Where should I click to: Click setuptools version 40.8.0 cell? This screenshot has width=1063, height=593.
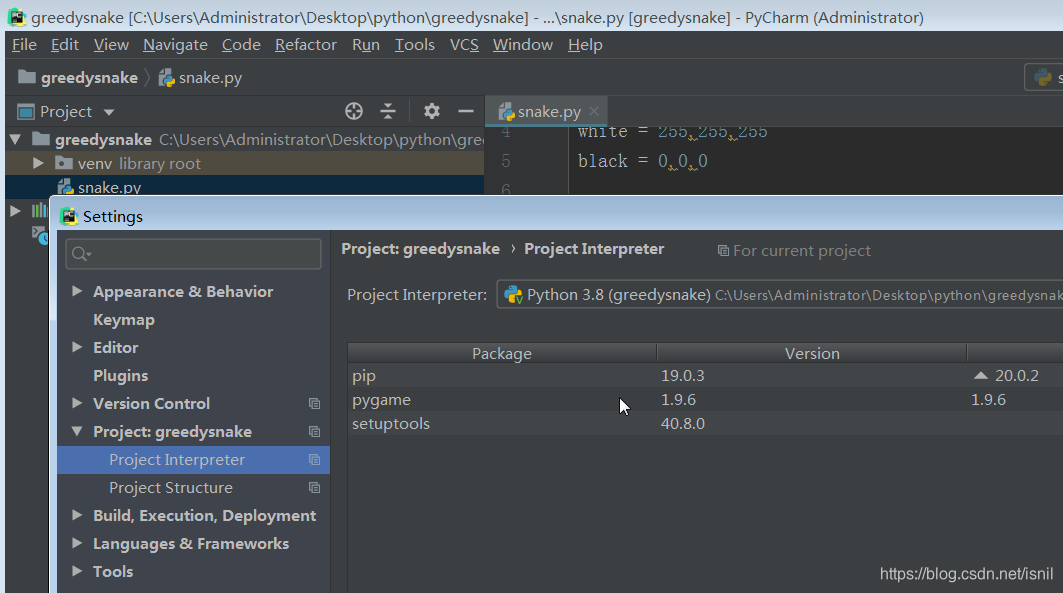coord(683,424)
